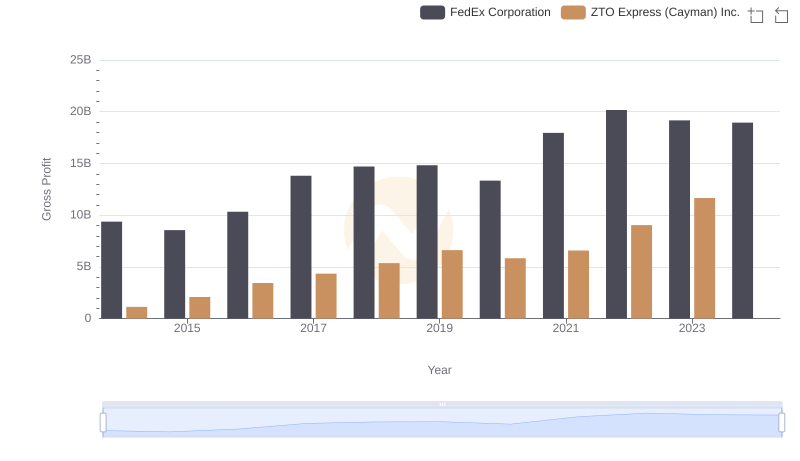This screenshot has height=461, width=800.
Task: Click the FedEx bar for 2020
Action: [490, 249]
